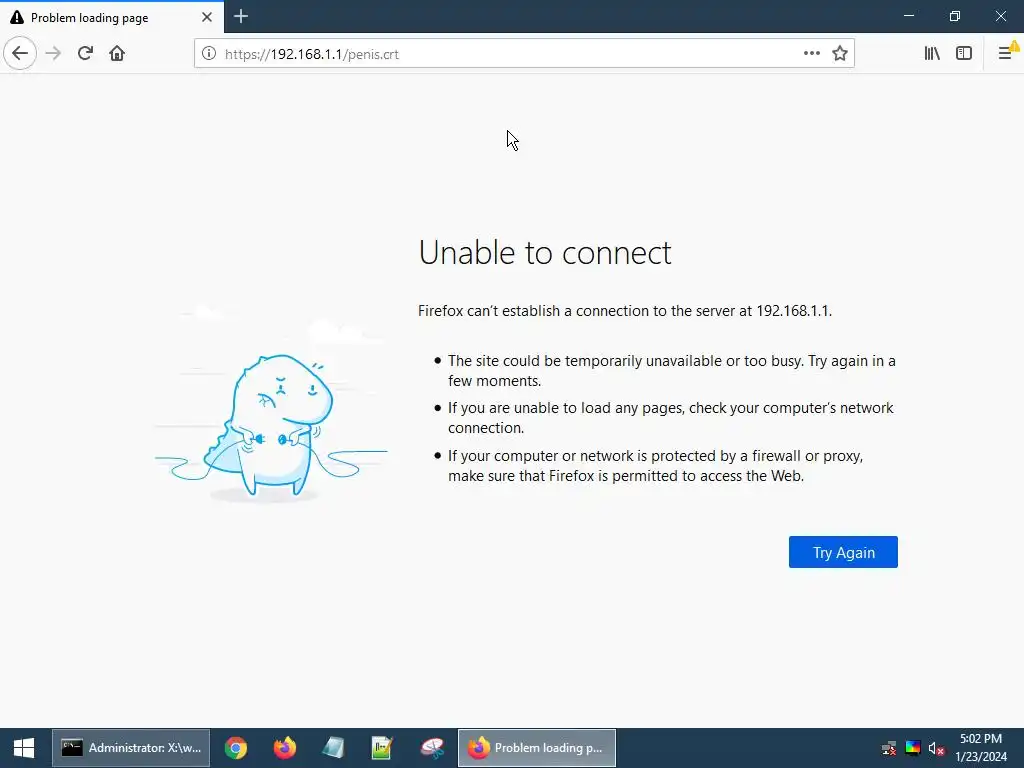Click the text about temporarily unavailable site
1024x768 pixels.
point(671,370)
